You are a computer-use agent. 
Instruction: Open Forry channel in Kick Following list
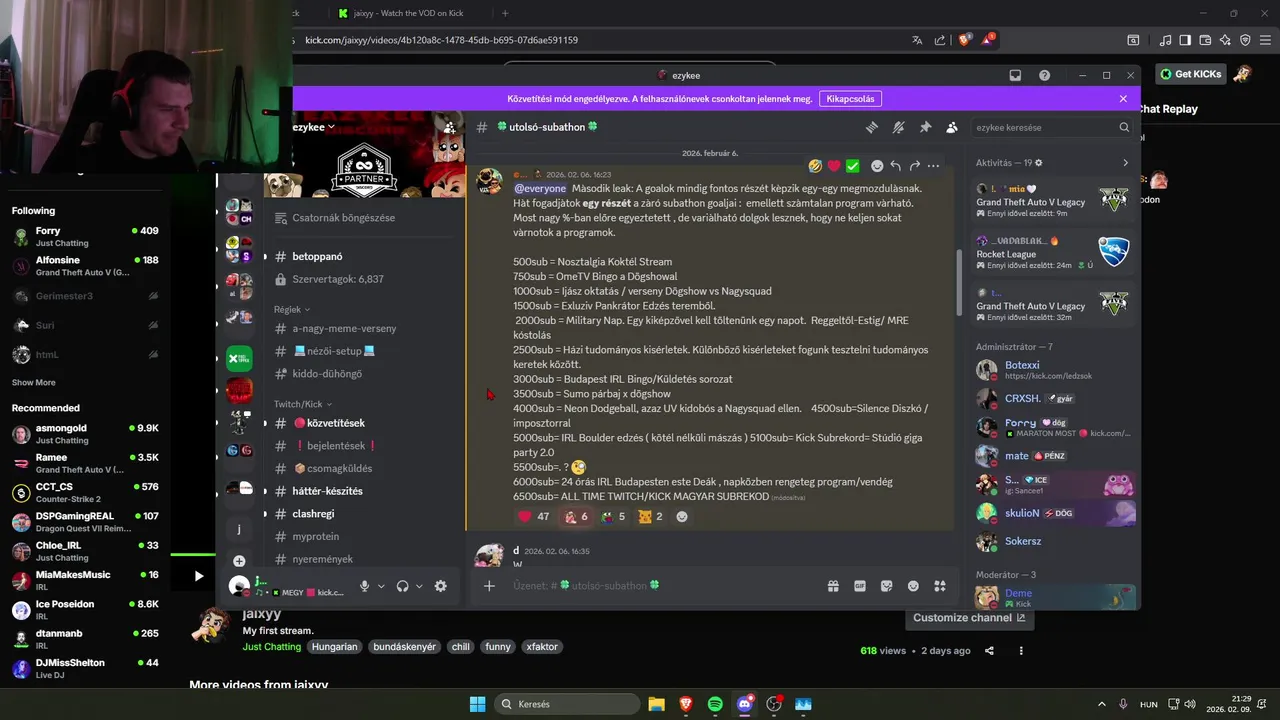coord(85,236)
